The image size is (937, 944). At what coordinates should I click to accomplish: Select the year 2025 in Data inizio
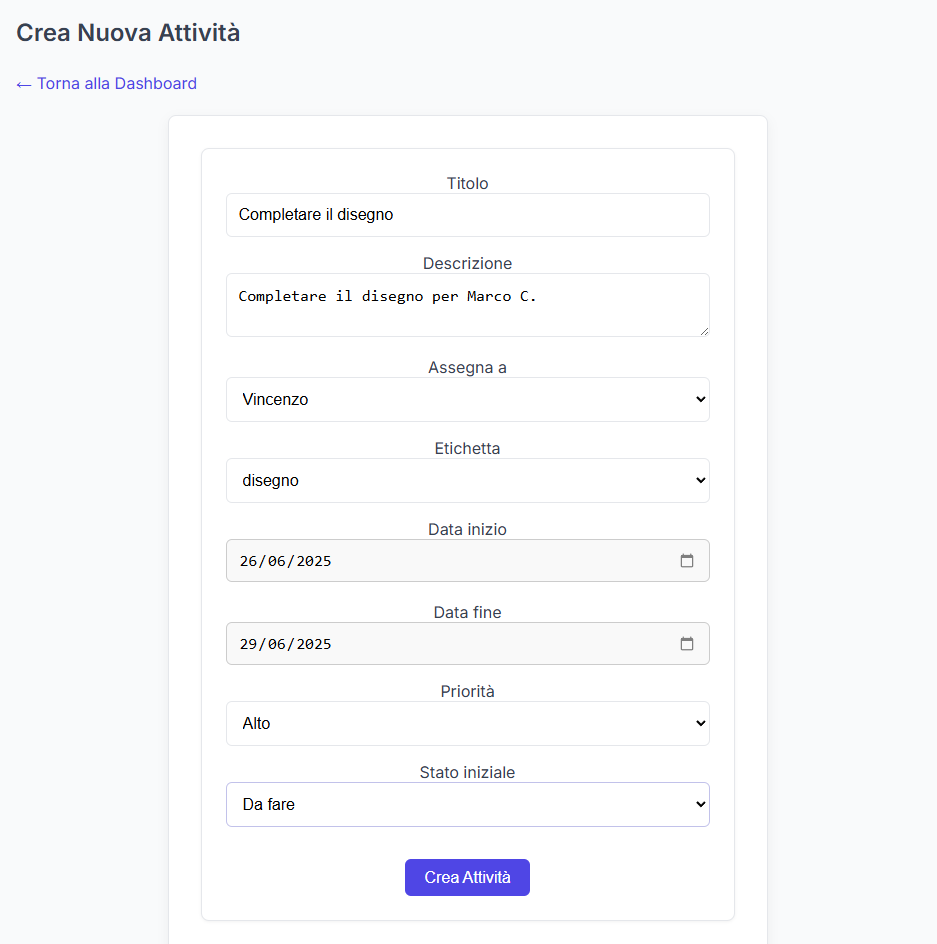pyautogui.click(x=314, y=561)
